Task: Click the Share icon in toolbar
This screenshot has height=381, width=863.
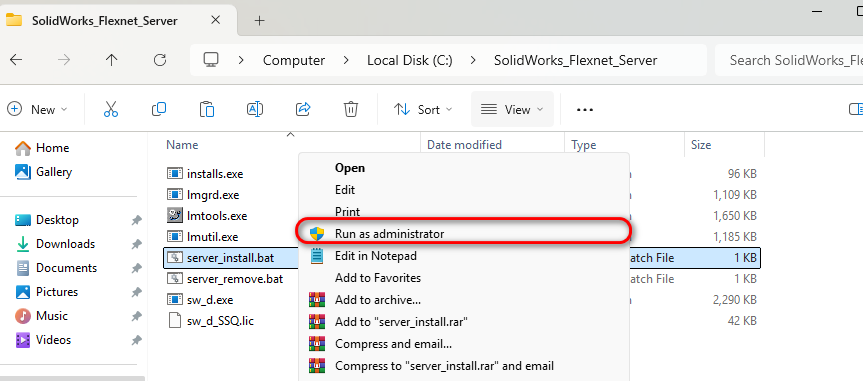Action: pyautogui.click(x=303, y=109)
